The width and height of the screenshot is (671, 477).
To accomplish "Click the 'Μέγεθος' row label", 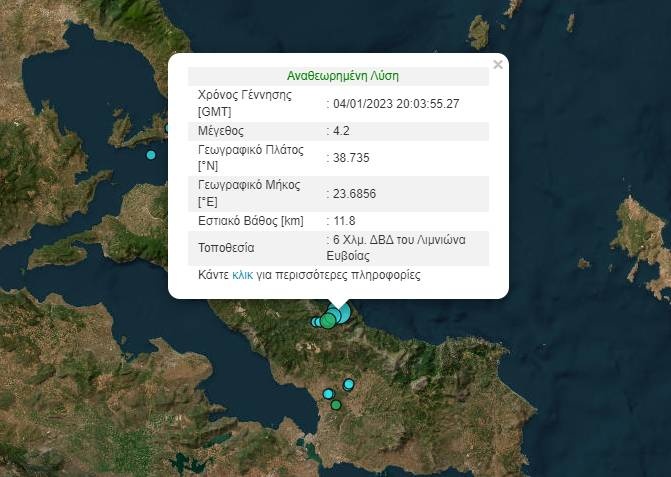I will click(221, 131).
